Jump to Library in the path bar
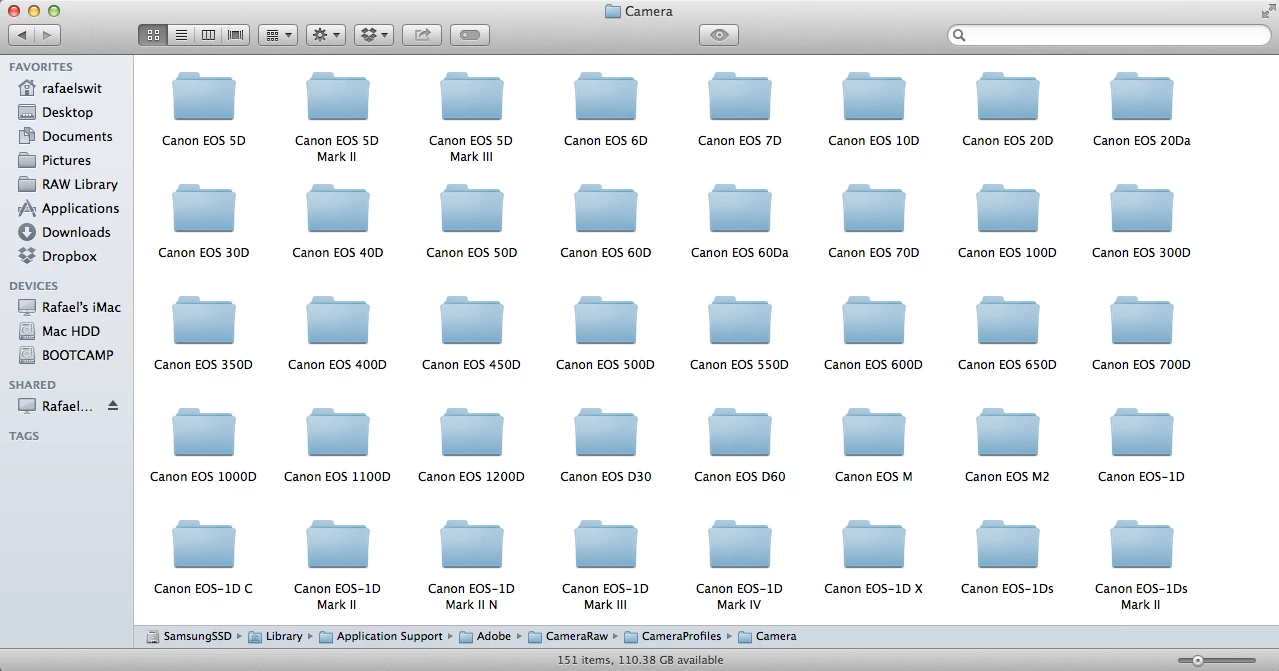The image size is (1279, 671). [275, 636]
